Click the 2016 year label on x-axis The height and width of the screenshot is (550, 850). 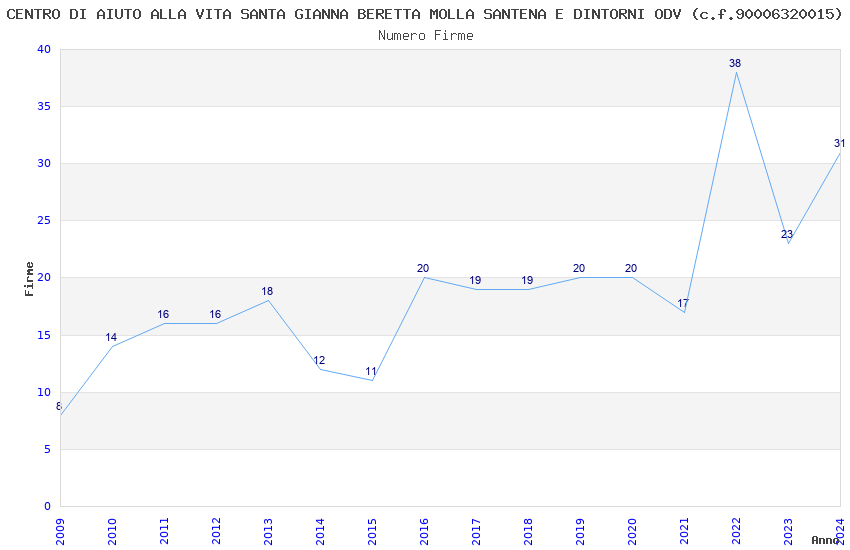[424, 532]
